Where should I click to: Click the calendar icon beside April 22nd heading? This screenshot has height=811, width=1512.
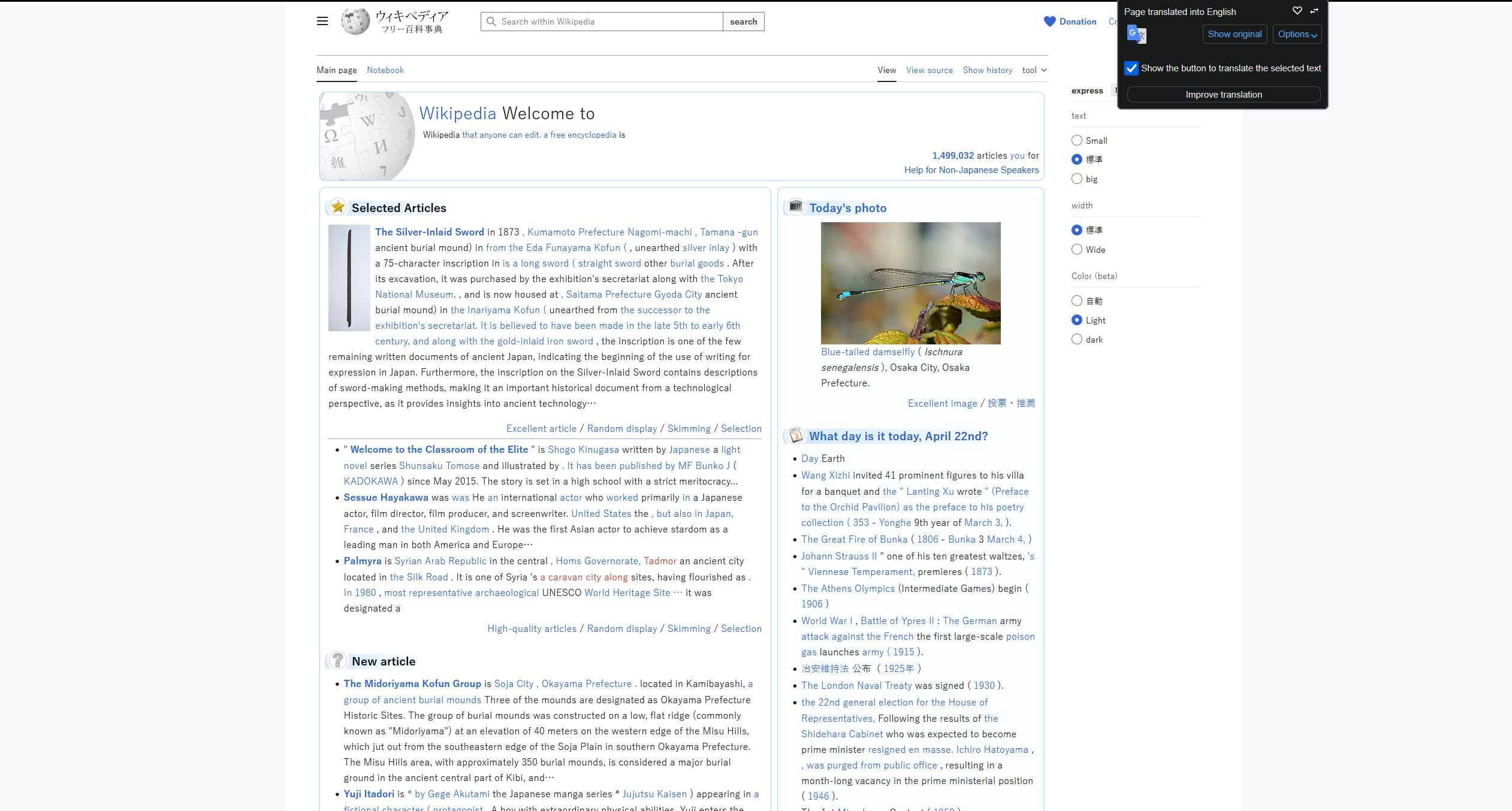[x=795, y=435]
